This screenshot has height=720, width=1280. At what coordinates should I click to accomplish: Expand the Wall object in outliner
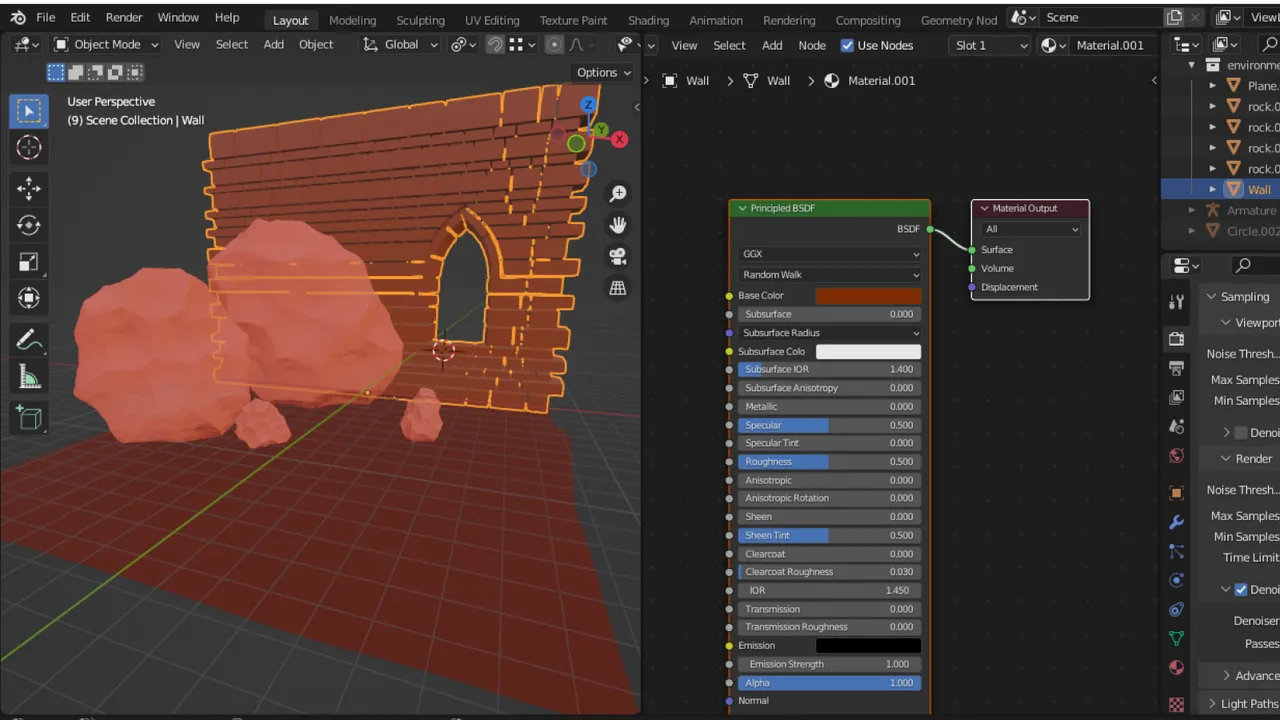click(x=1213, y=189)
